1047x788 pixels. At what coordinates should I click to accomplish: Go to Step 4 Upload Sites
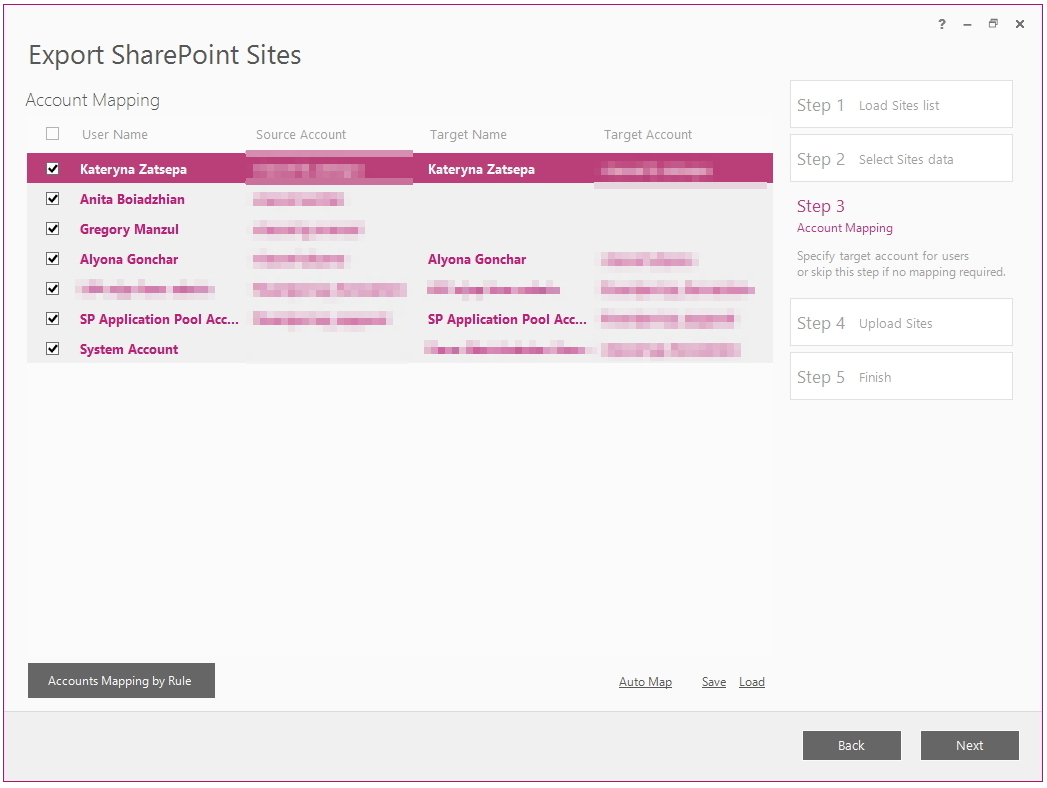[901, 323]
